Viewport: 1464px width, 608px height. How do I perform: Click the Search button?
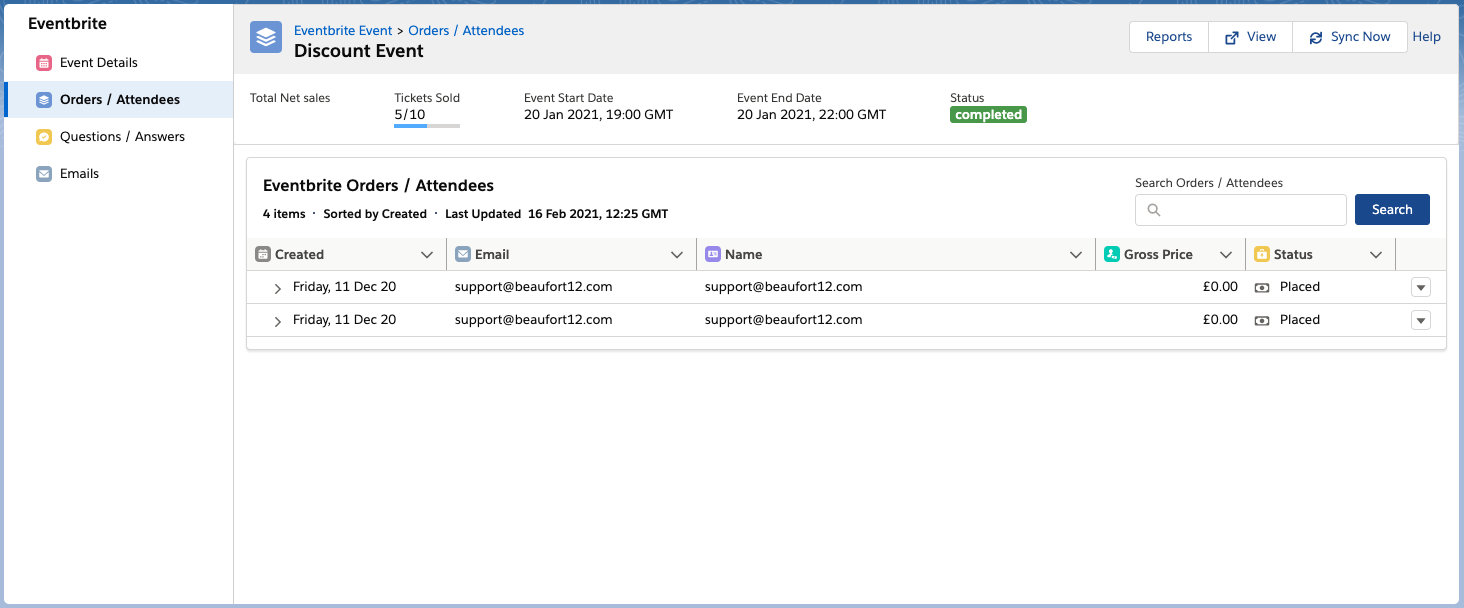[1392, 210]
